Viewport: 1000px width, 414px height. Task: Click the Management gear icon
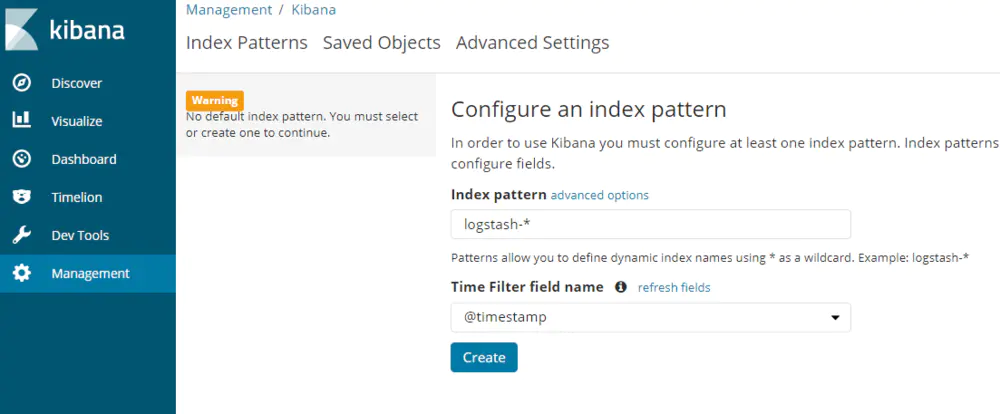click(21, 273)
